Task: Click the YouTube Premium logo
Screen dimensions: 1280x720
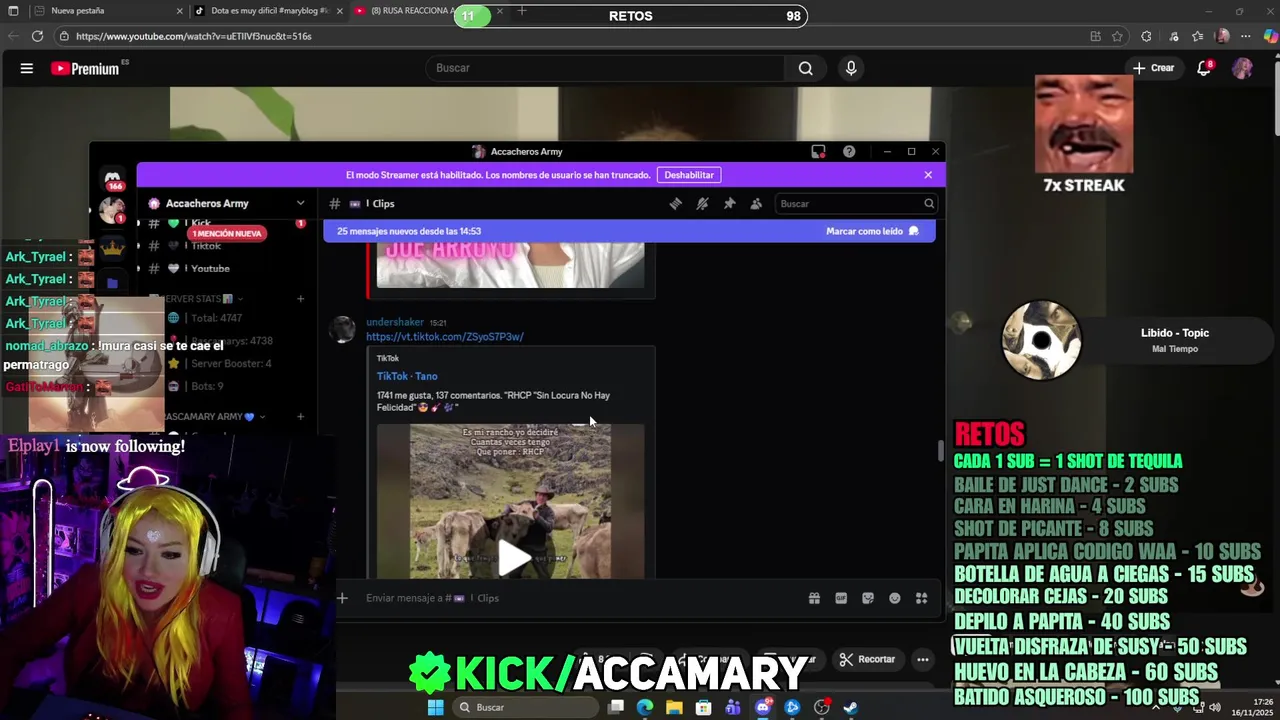Action: point(86,68)
